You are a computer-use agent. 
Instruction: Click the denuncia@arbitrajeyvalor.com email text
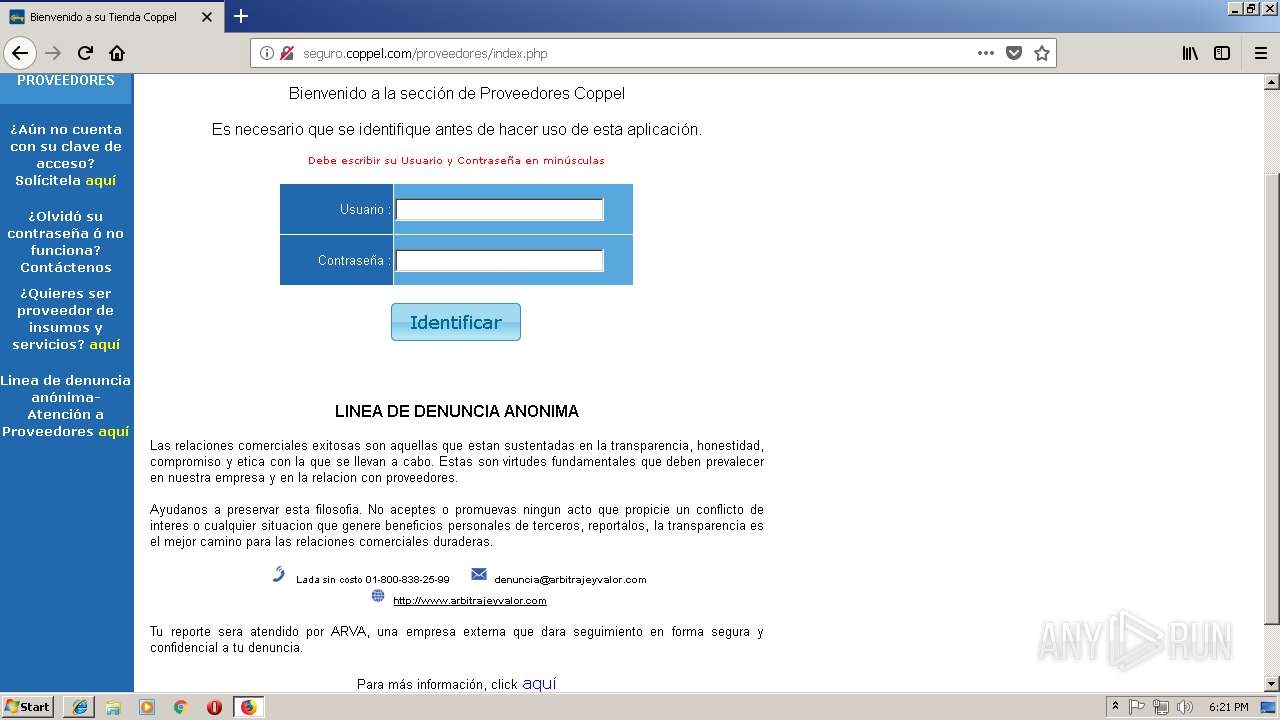pyautogui.click(x=570, y=579)
